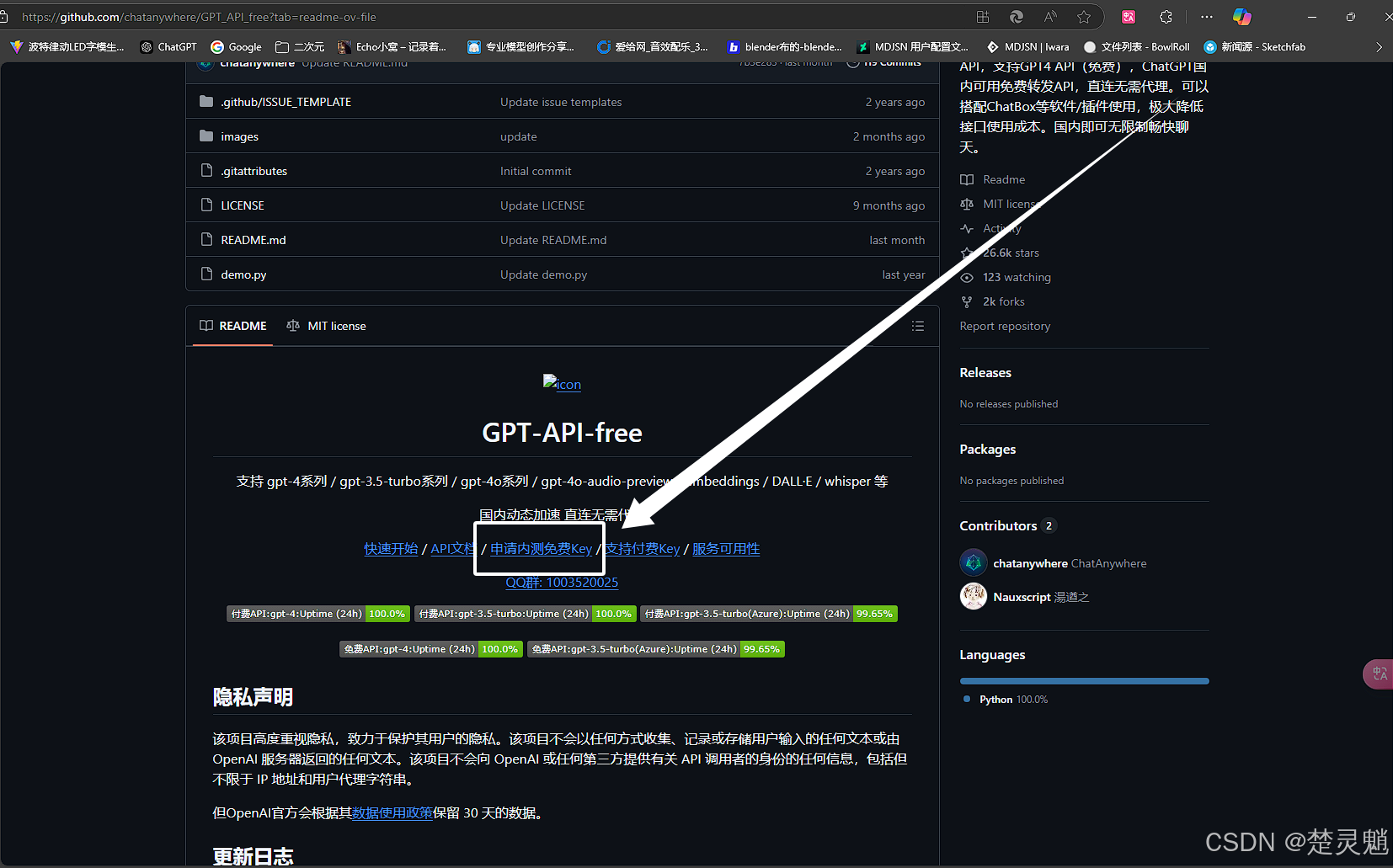Screen dimensions: 1393x868
Task: Open chatanywhere contributor avatar
Action: (974, 562)
